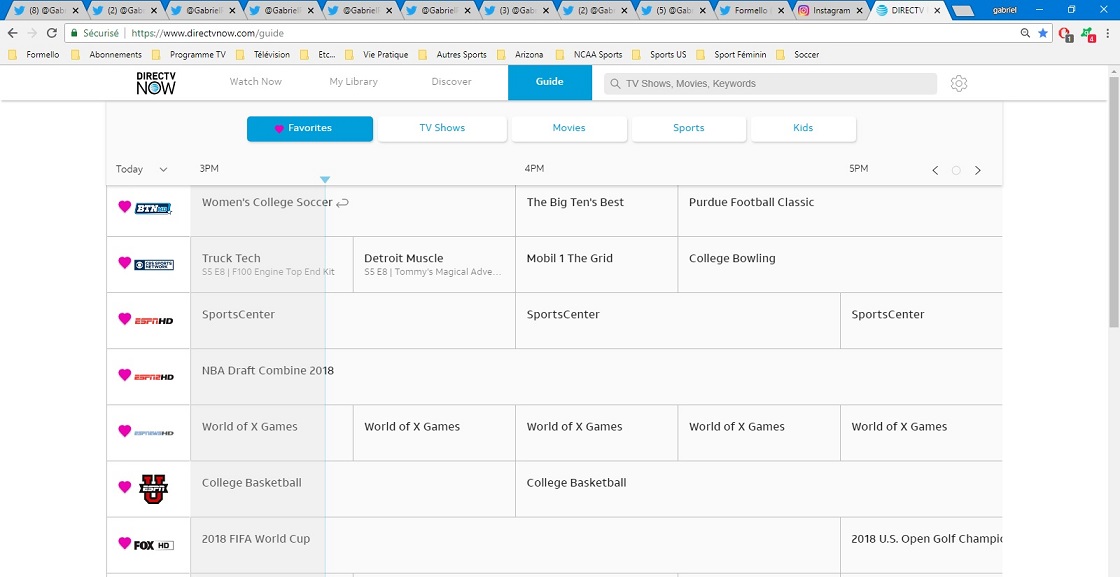This screenshot has height=577, width=1120.
Task: Toggle ESPN HD favorite heart
Action: tap(124, 319)
